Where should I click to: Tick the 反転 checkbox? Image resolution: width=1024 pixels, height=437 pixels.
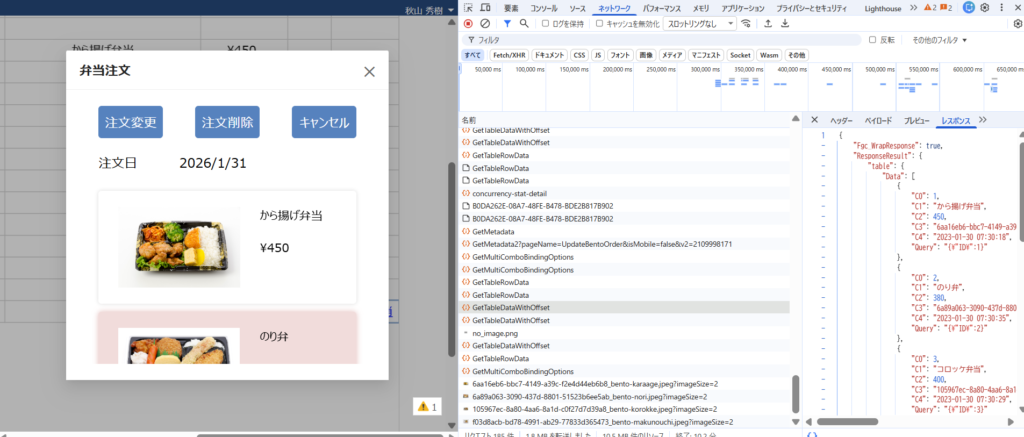pos(872,40)
